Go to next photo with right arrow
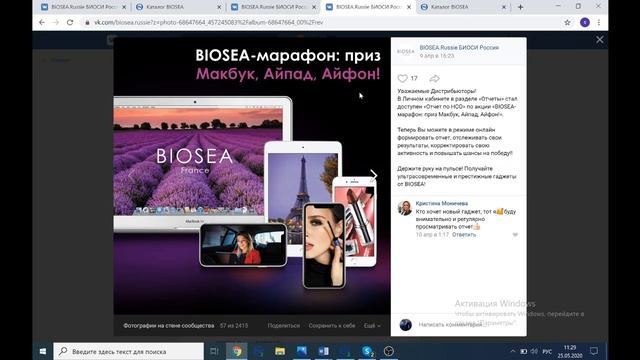Screen dimensions: 640x360 click(x=373, y=175)
